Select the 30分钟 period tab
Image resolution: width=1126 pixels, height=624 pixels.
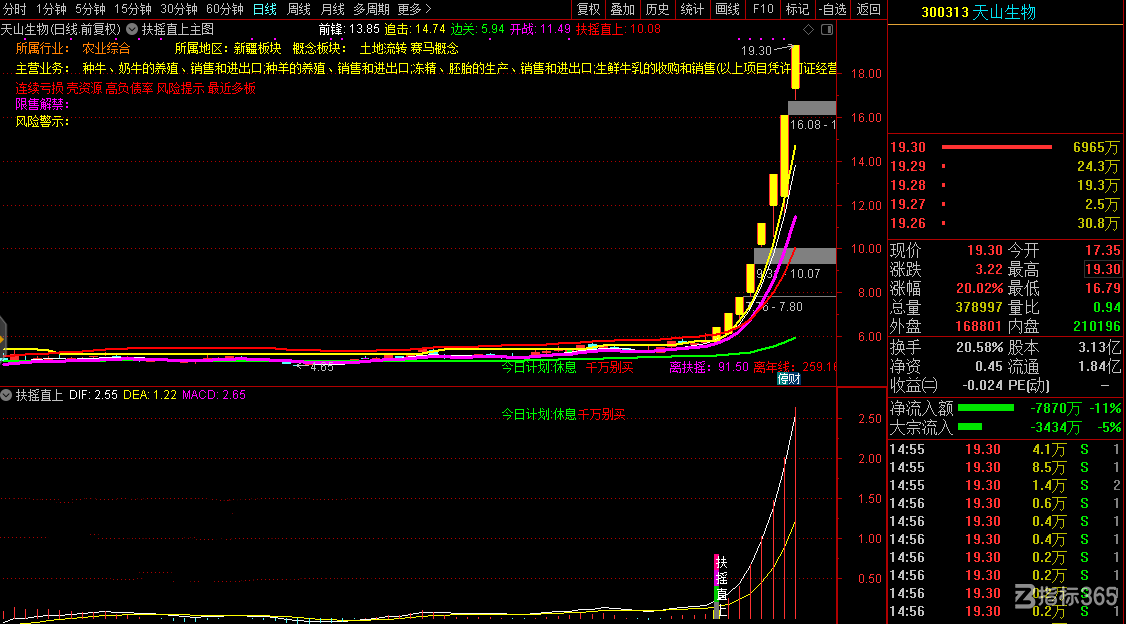coord(179,9)
